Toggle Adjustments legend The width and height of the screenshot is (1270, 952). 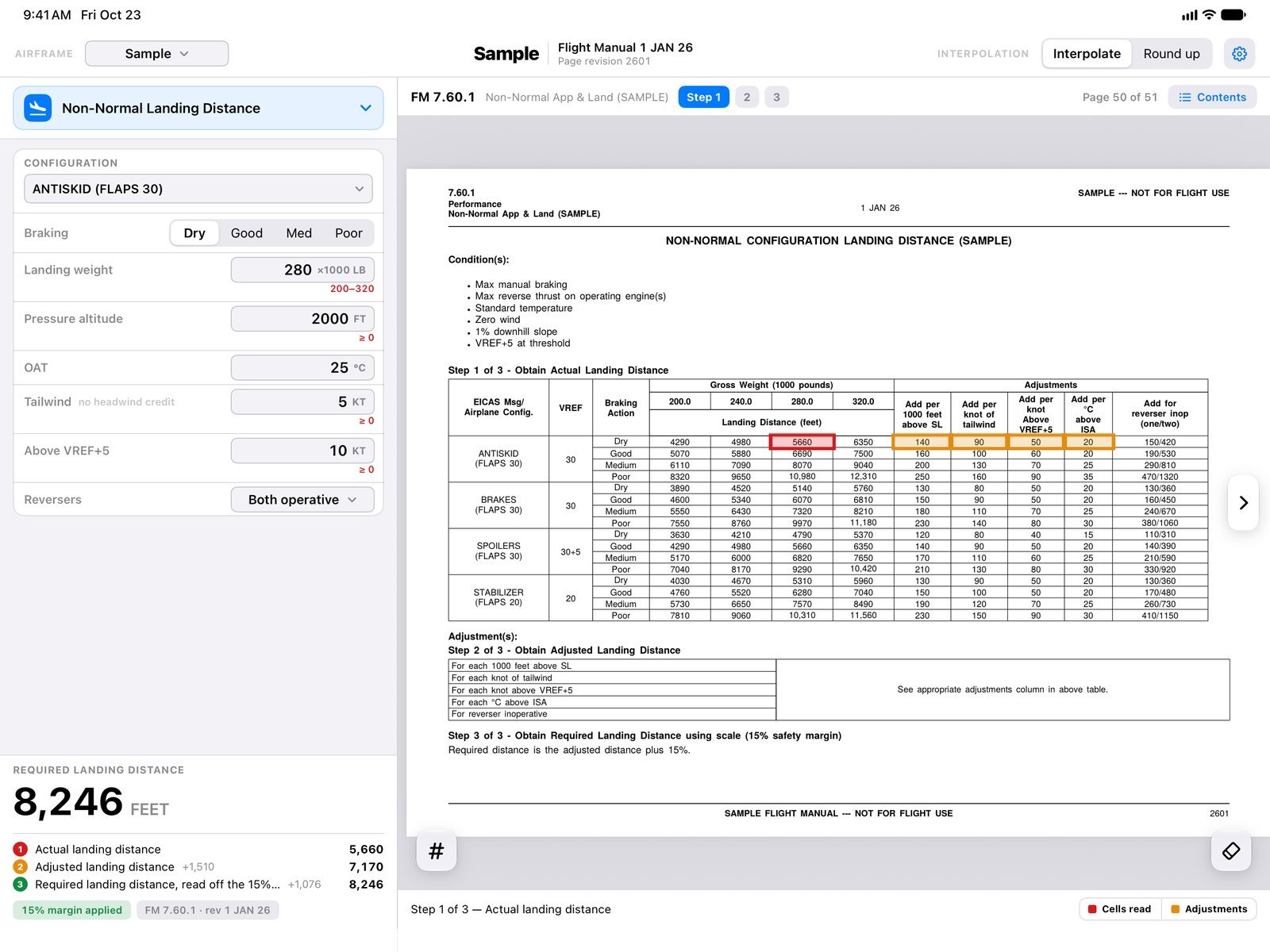click(x=1209, y=909)
